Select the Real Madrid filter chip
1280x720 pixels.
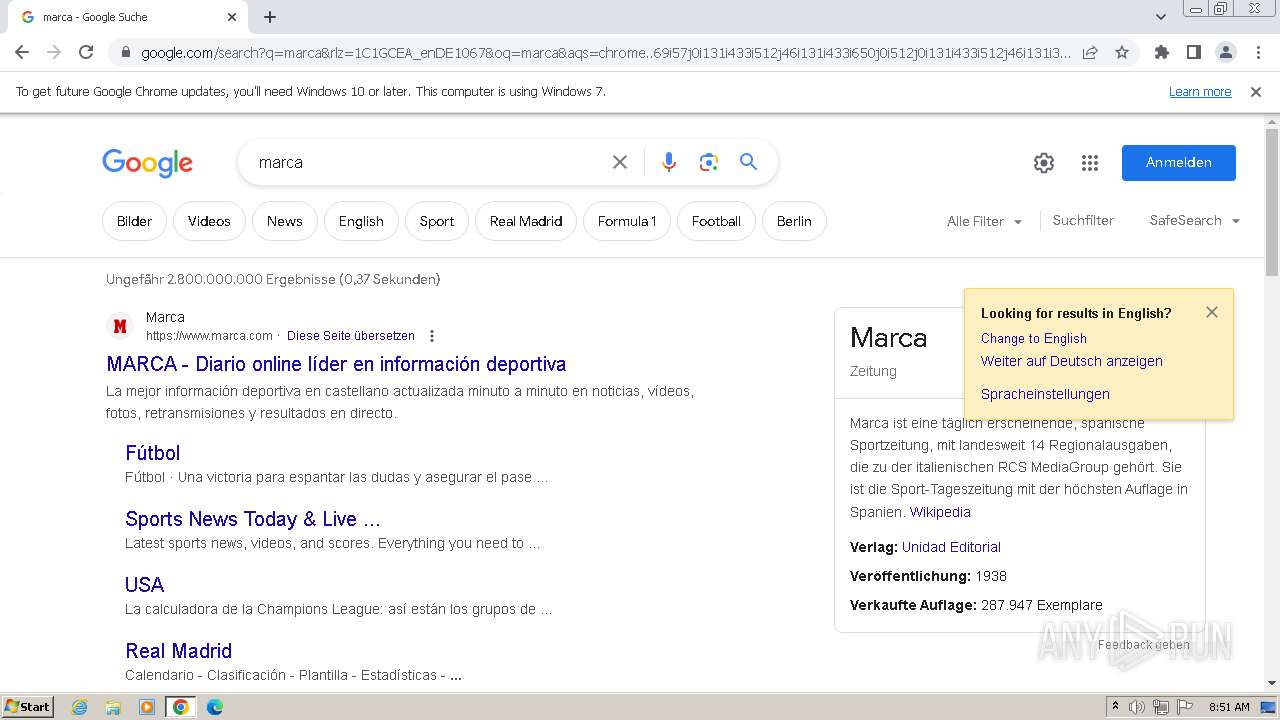526,221
